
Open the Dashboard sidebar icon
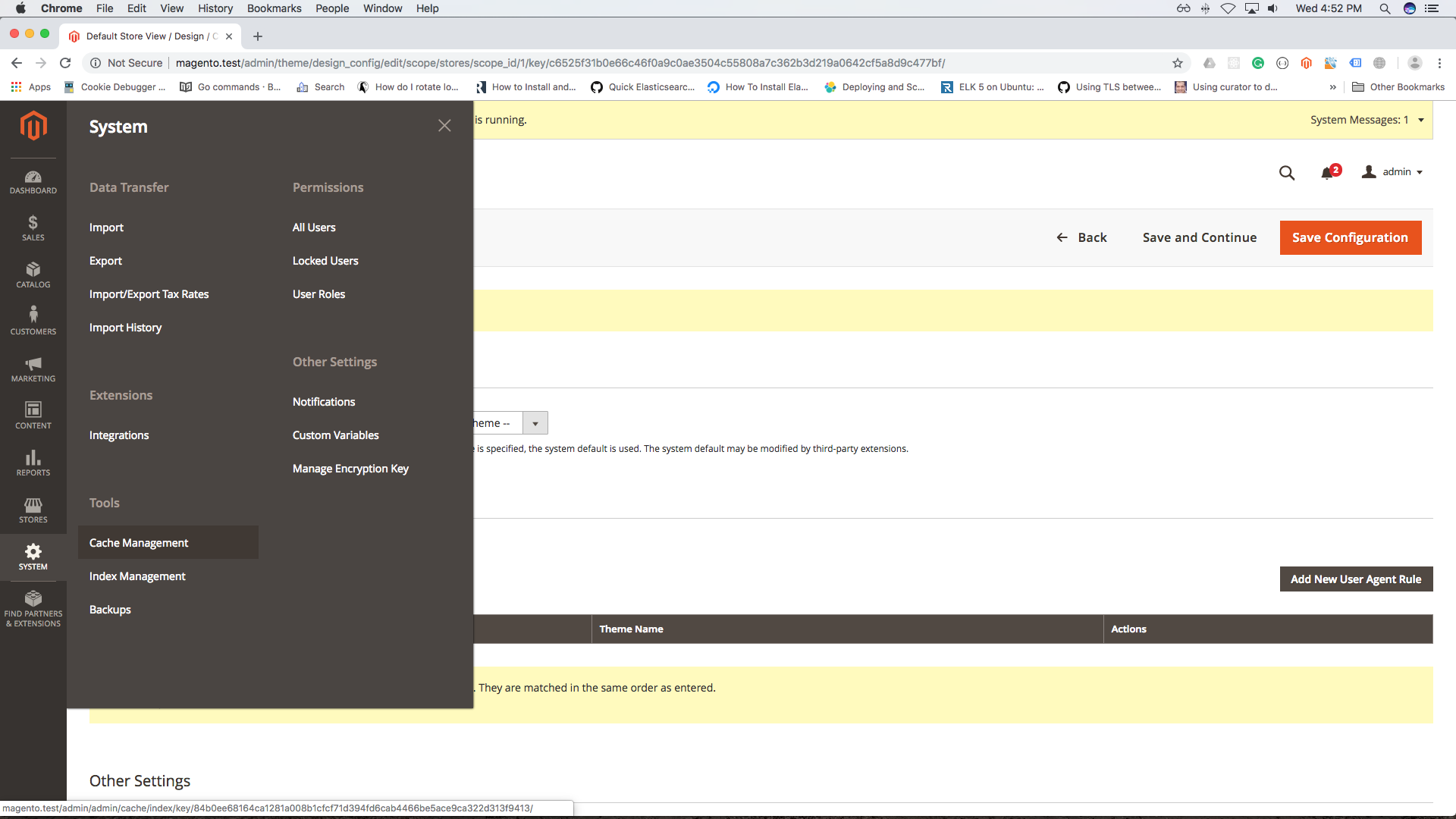coord(33,182)
